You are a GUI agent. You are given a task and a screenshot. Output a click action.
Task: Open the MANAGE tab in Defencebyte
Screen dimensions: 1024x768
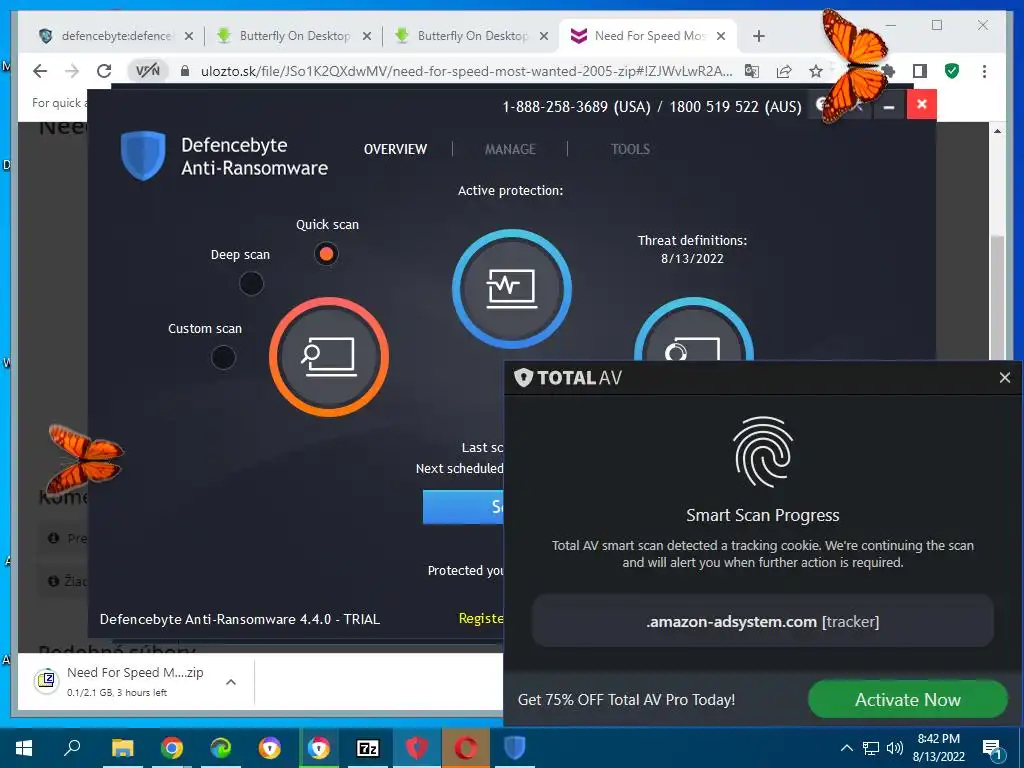[x=510, y=150]
